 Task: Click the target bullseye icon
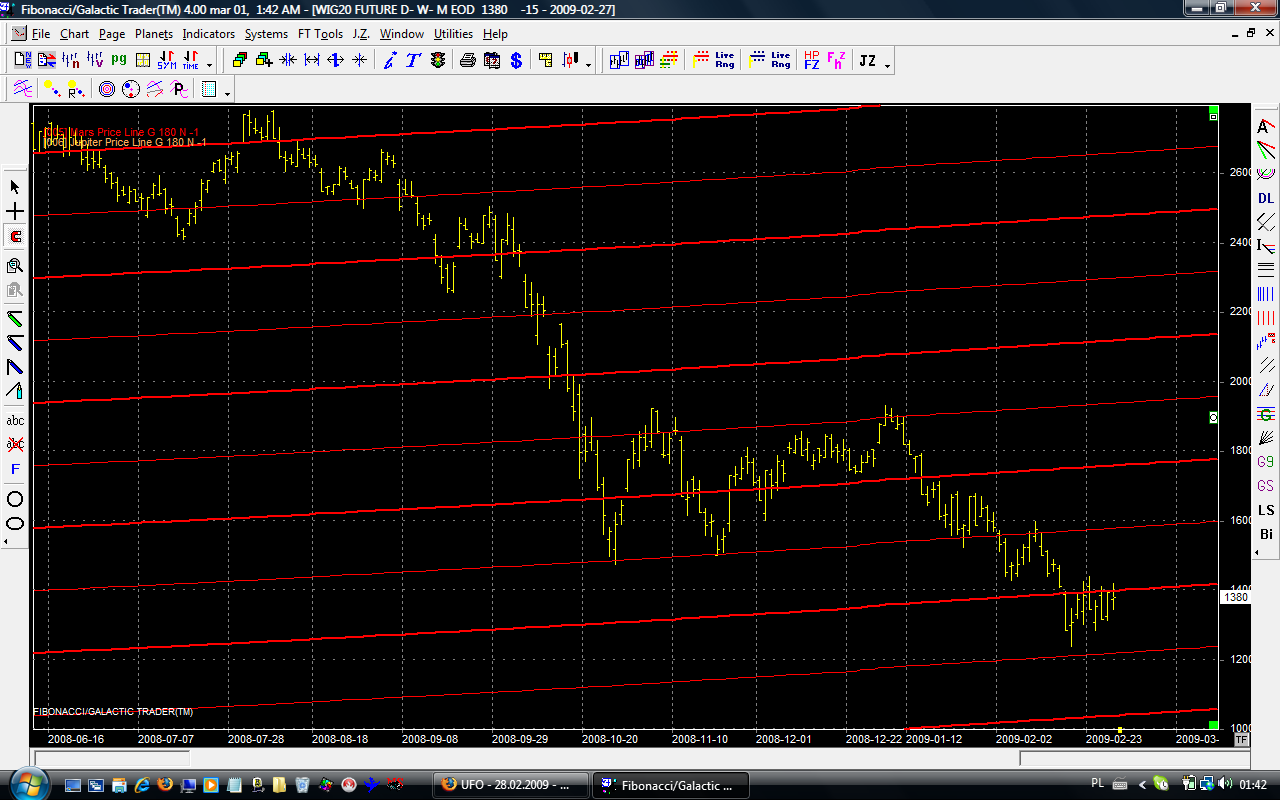(x=107, y=90)
